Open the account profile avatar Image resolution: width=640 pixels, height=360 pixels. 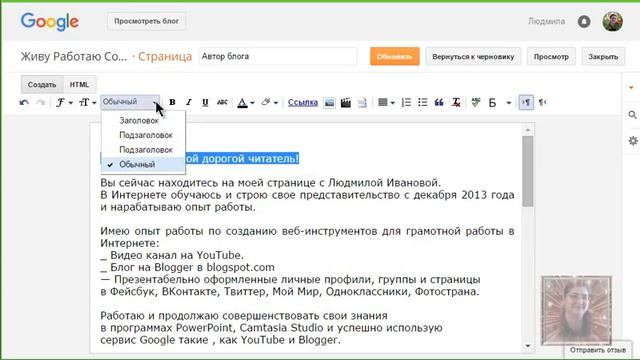(x=613, y=21)
